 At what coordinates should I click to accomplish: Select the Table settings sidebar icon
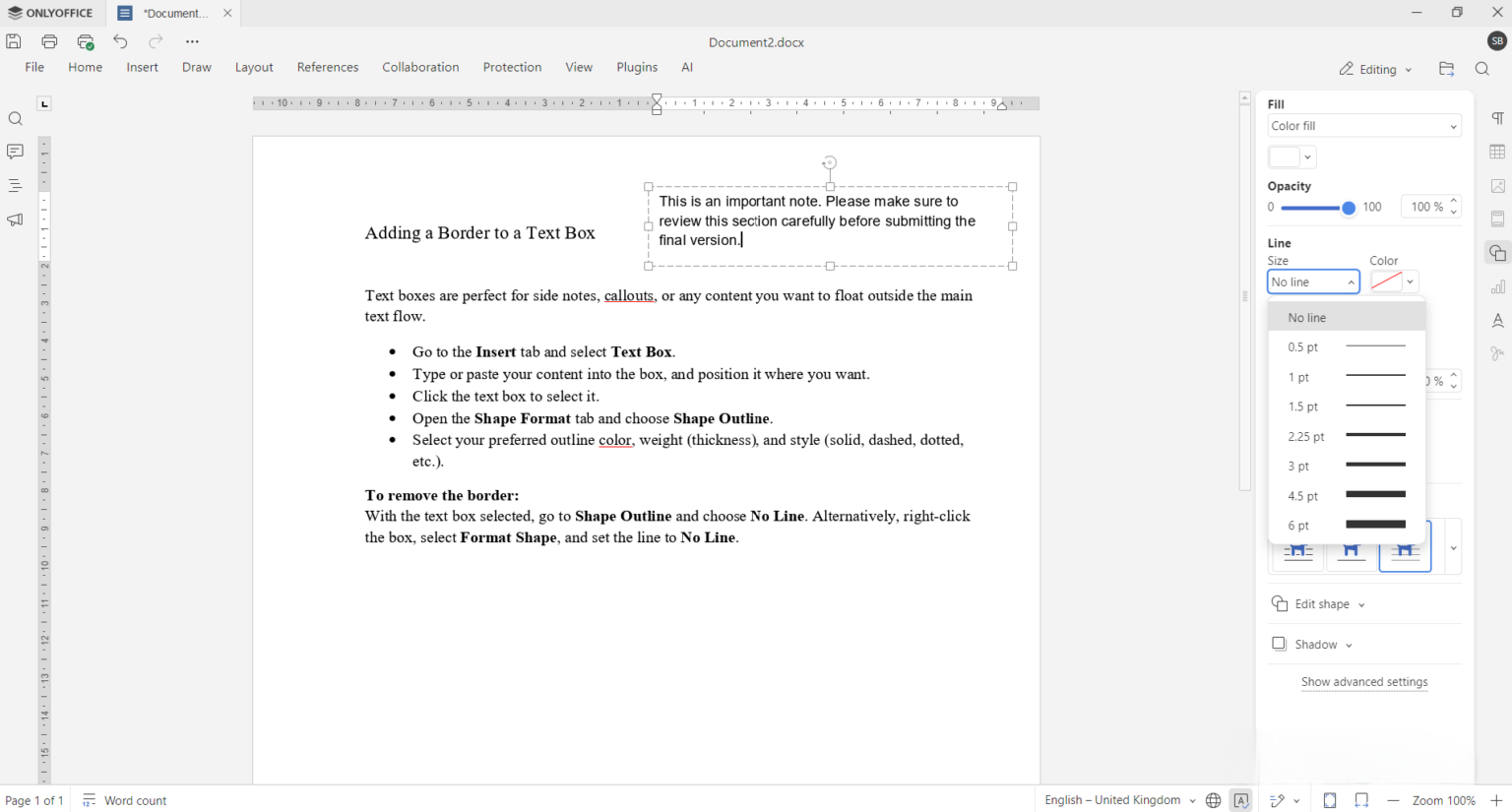pos(1497,152)
